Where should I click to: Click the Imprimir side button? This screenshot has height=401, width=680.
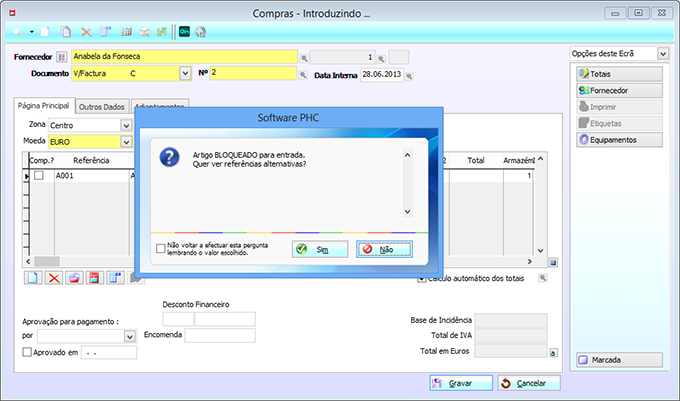coord(619,107)
